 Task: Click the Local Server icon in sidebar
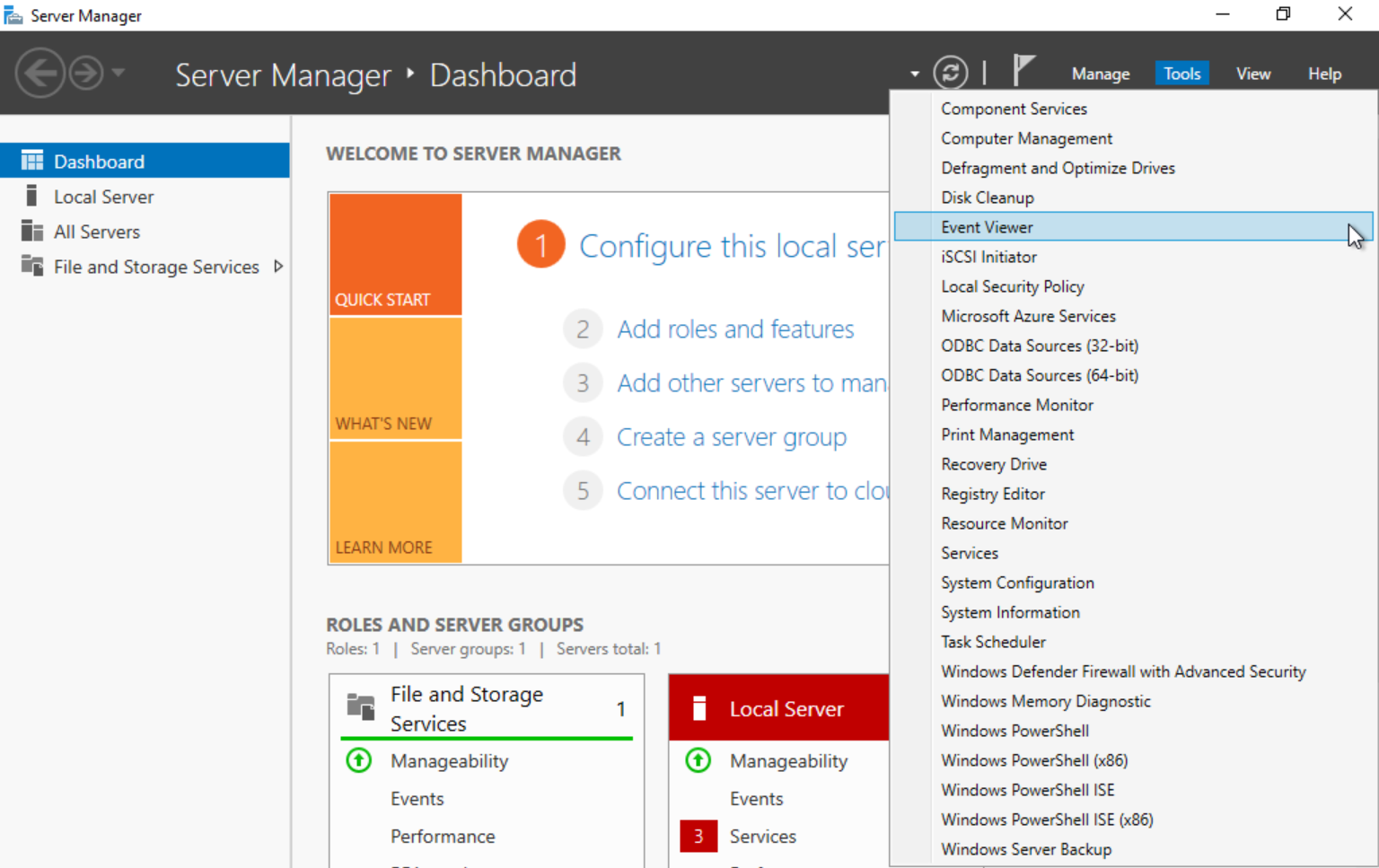tap(31, 196)
